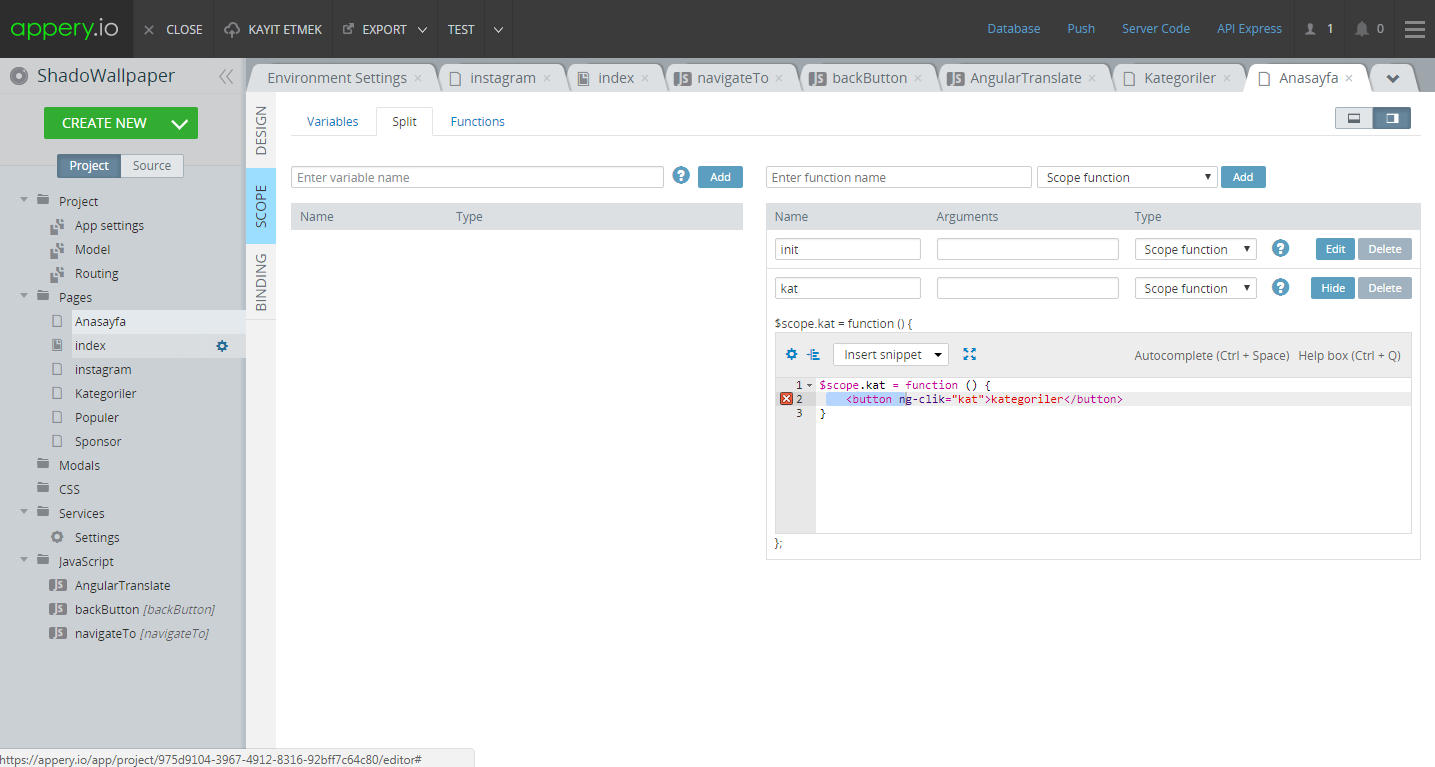Close the Environment Settings tab
This screenshot has height=767, width=1435.
418,78
